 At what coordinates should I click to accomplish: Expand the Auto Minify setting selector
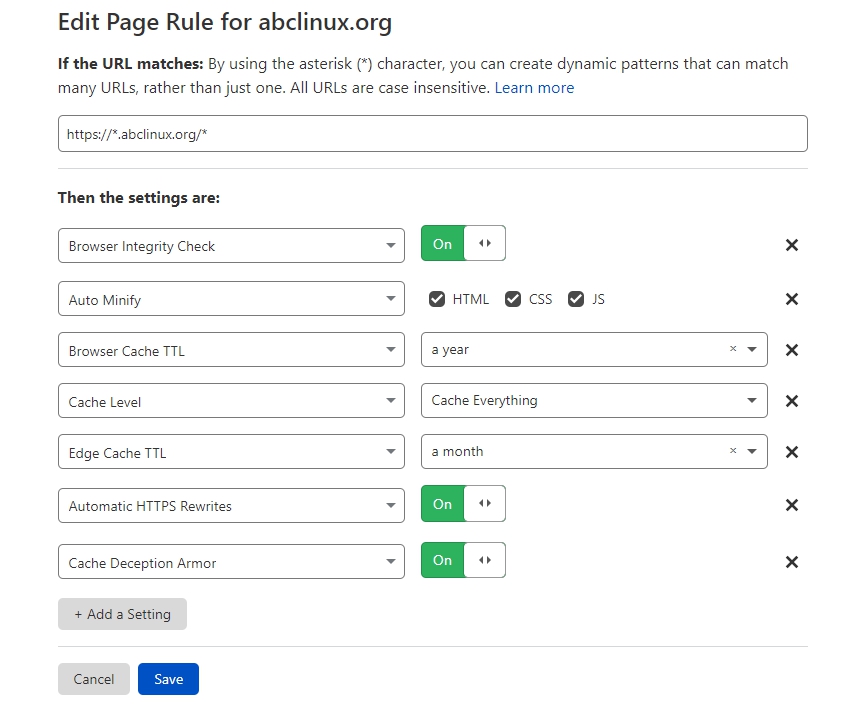tap(231, 299)
